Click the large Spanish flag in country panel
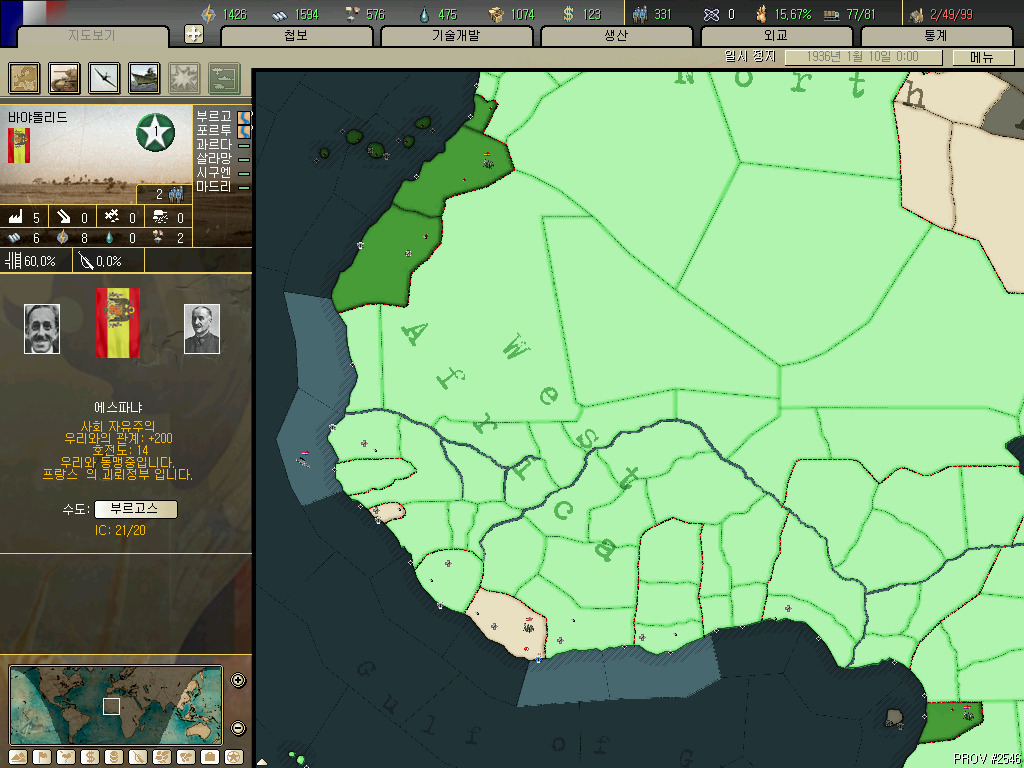Image resolution: width=1024 pixels, height=768 pixels. click(118, 323)
